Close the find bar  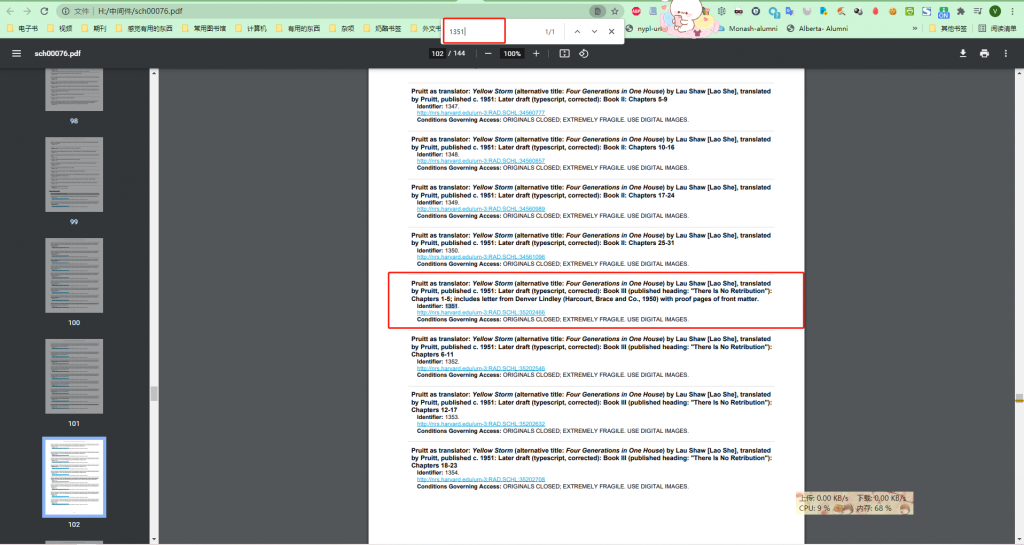(x=611, y=31)
